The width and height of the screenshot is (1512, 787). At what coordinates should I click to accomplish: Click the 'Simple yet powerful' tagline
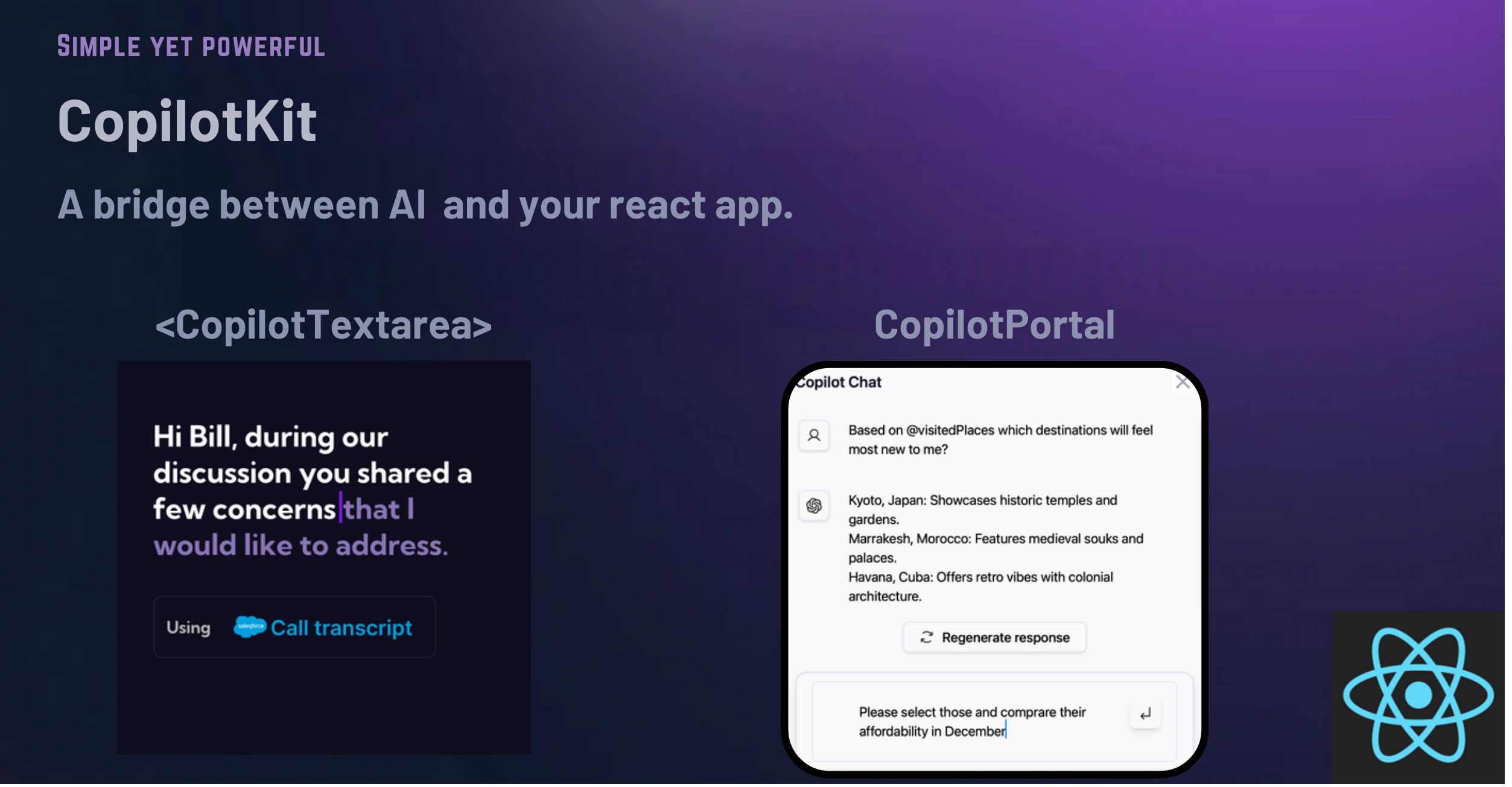(192, 47)
